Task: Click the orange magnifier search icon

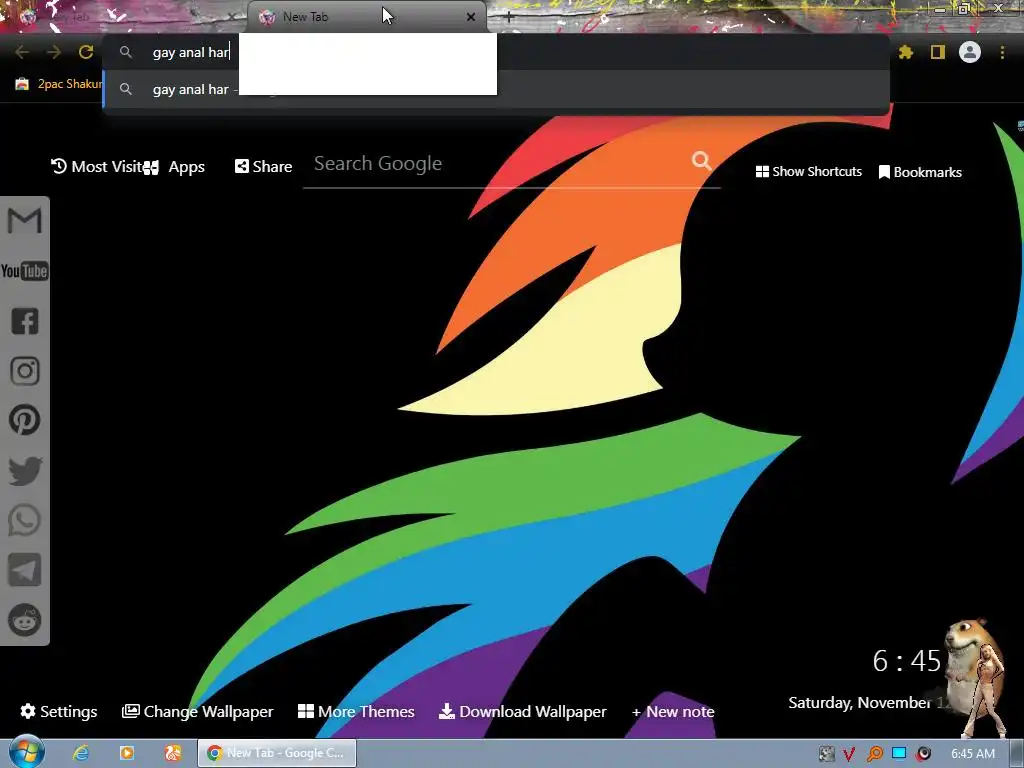Action: (x=701, y=161)
